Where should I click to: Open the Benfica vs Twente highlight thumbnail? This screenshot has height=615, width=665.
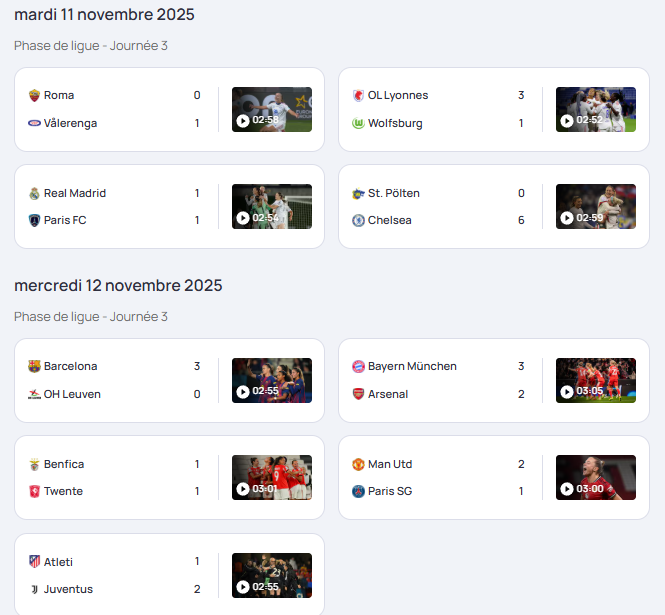pos(272,478)
